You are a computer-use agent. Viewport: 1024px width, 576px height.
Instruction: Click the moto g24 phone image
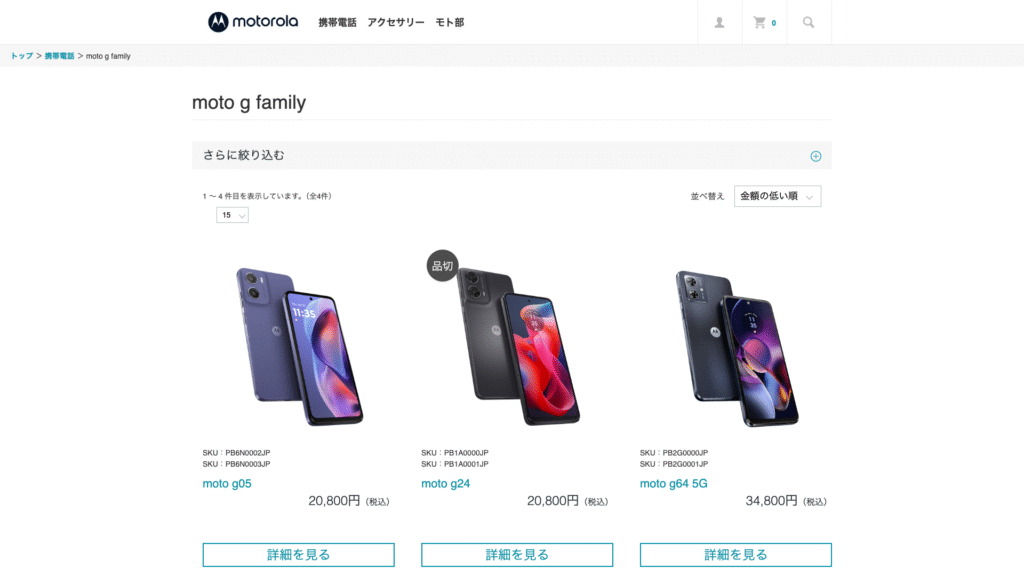point(518,346)
